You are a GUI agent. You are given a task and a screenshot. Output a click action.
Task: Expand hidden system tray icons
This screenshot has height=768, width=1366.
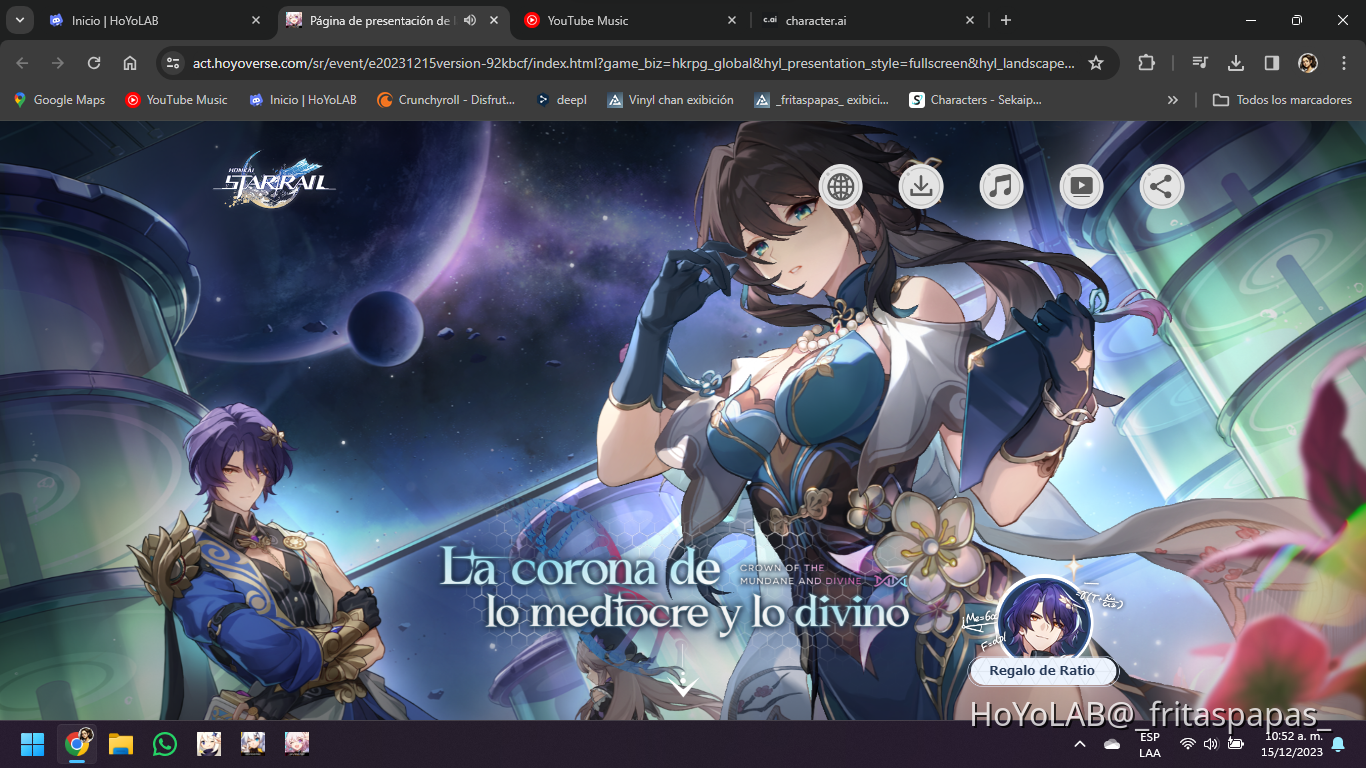click(x=1079, y=744)
